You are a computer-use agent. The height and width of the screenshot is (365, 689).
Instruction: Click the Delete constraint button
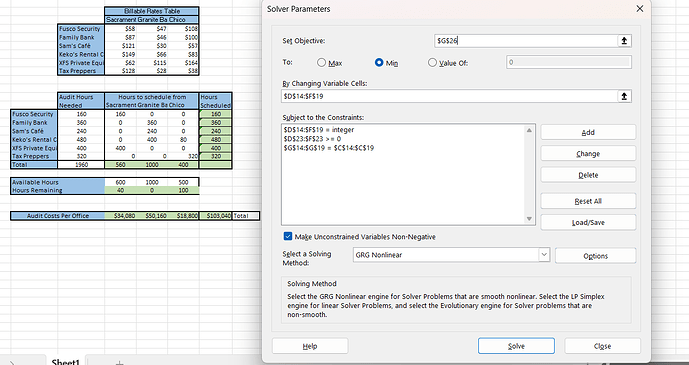pos(588,175)
